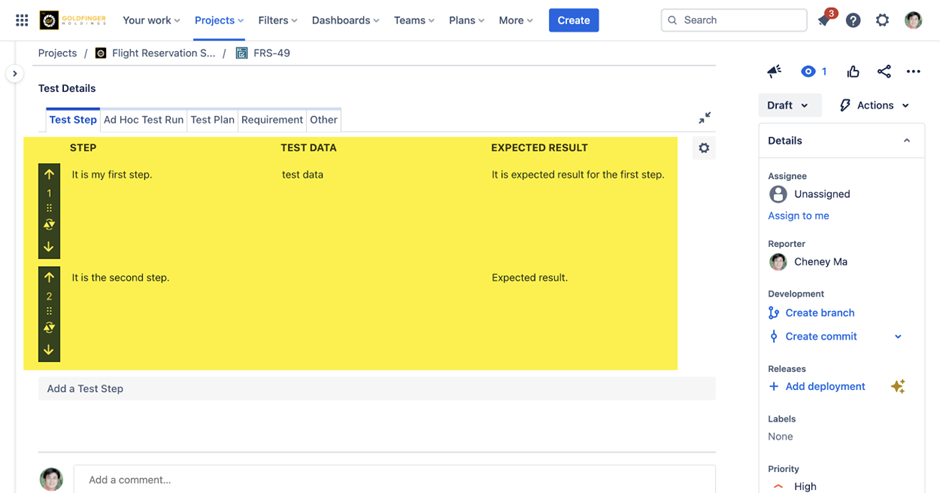Viewport: 940px width, 493px height.
Task: Click the test steps settings gear
Action: tap(704, 148)
